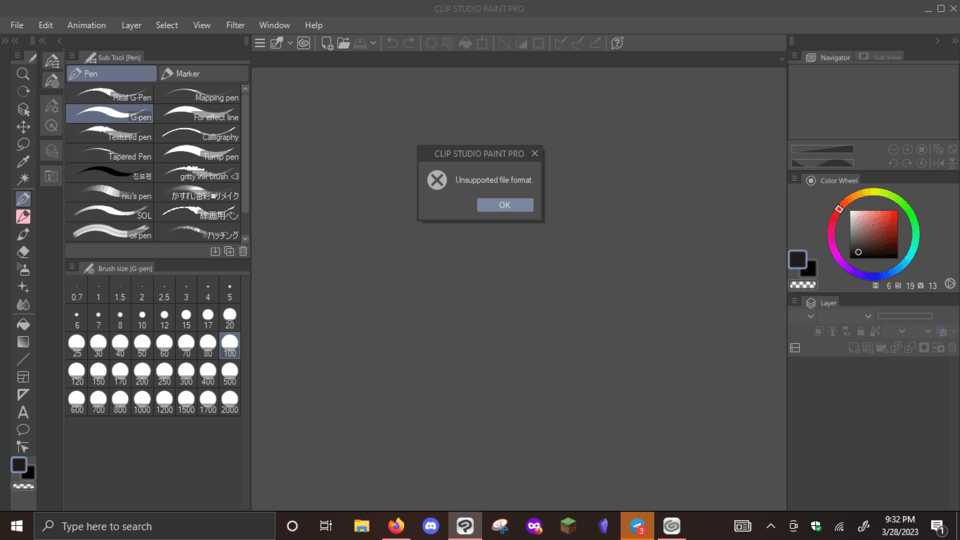Select the Eraser tool
This screenshot has height=540, width=960.
[x=23, y=252]
